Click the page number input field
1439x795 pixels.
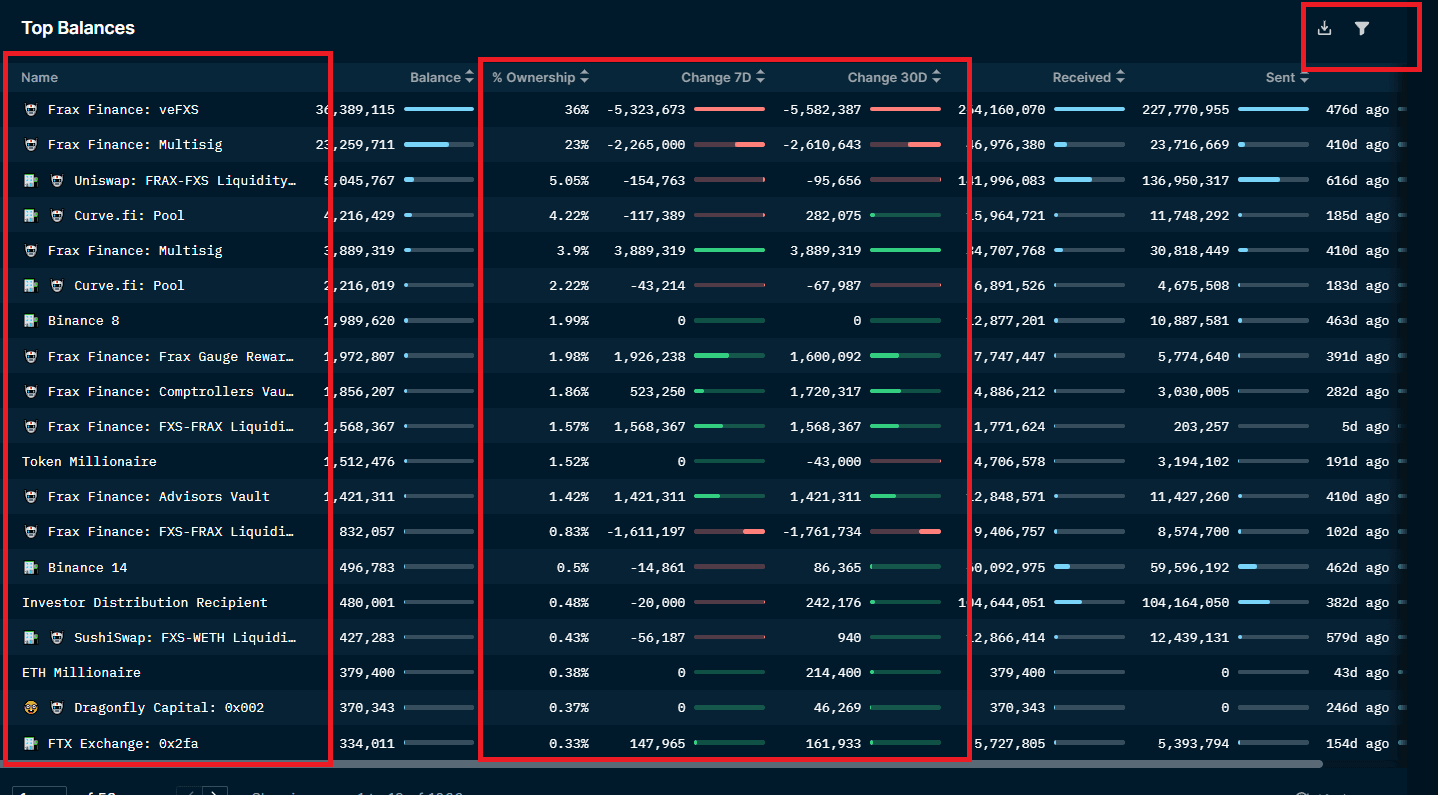tap(39, 790)
